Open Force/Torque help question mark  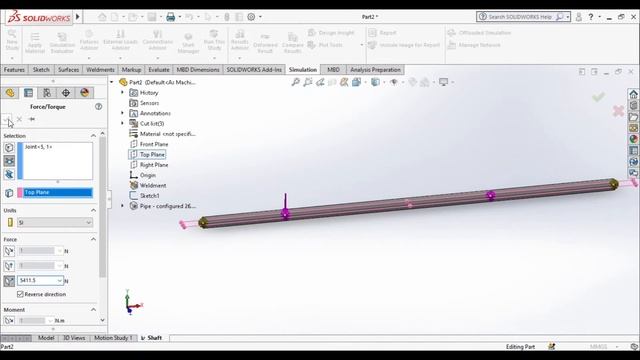pyautogui.click(x=98, y=107)
